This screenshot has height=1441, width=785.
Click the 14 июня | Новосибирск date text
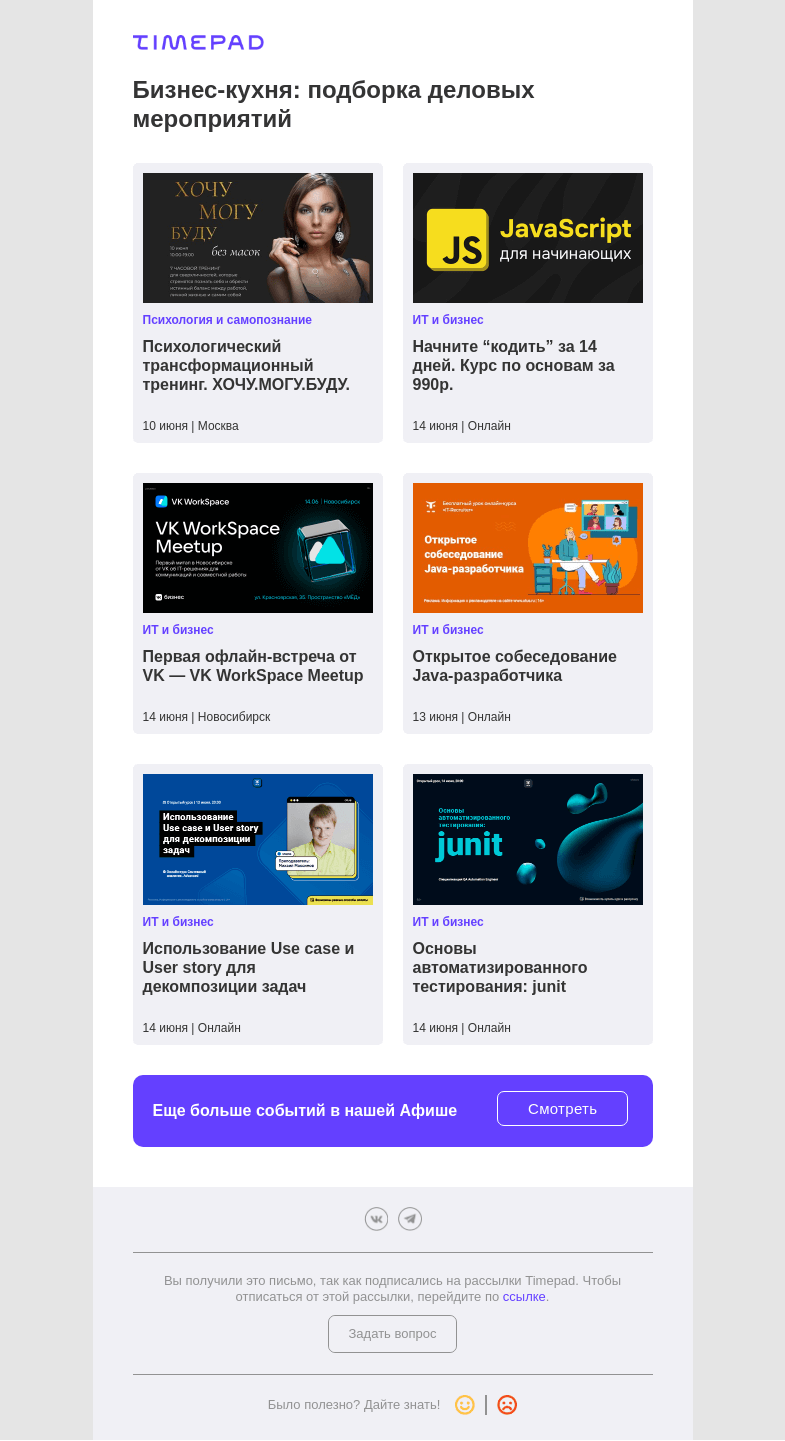pos(207,717)
